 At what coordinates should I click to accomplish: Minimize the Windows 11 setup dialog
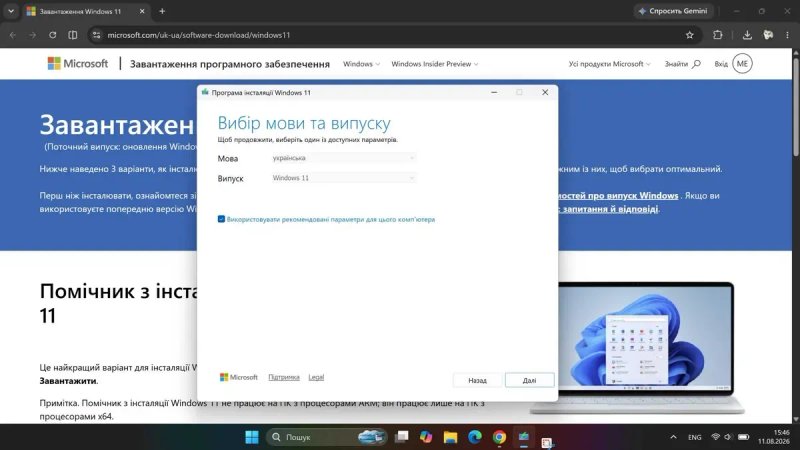coord(494,92)
